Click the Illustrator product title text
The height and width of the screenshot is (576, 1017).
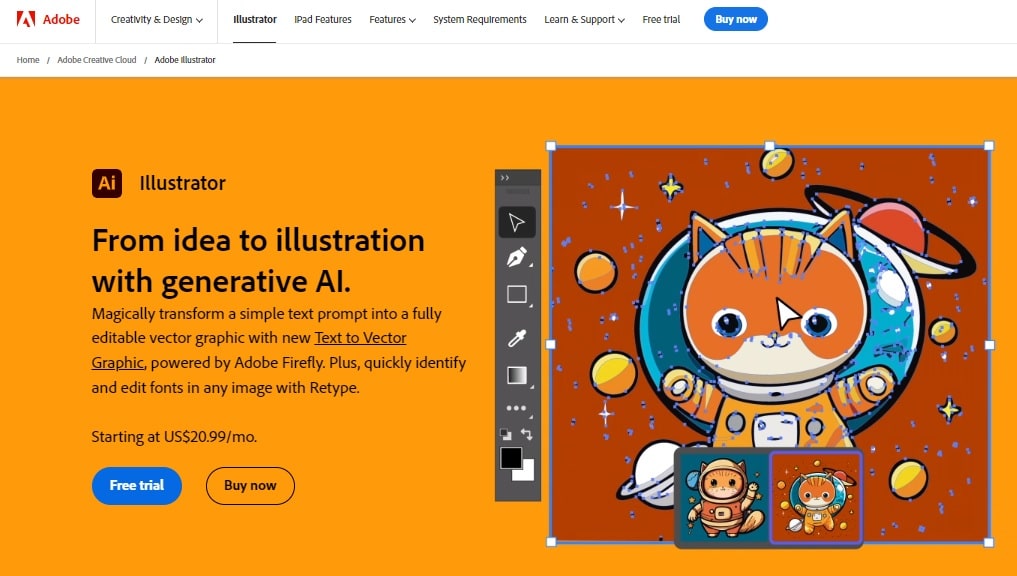click(183, 183)
